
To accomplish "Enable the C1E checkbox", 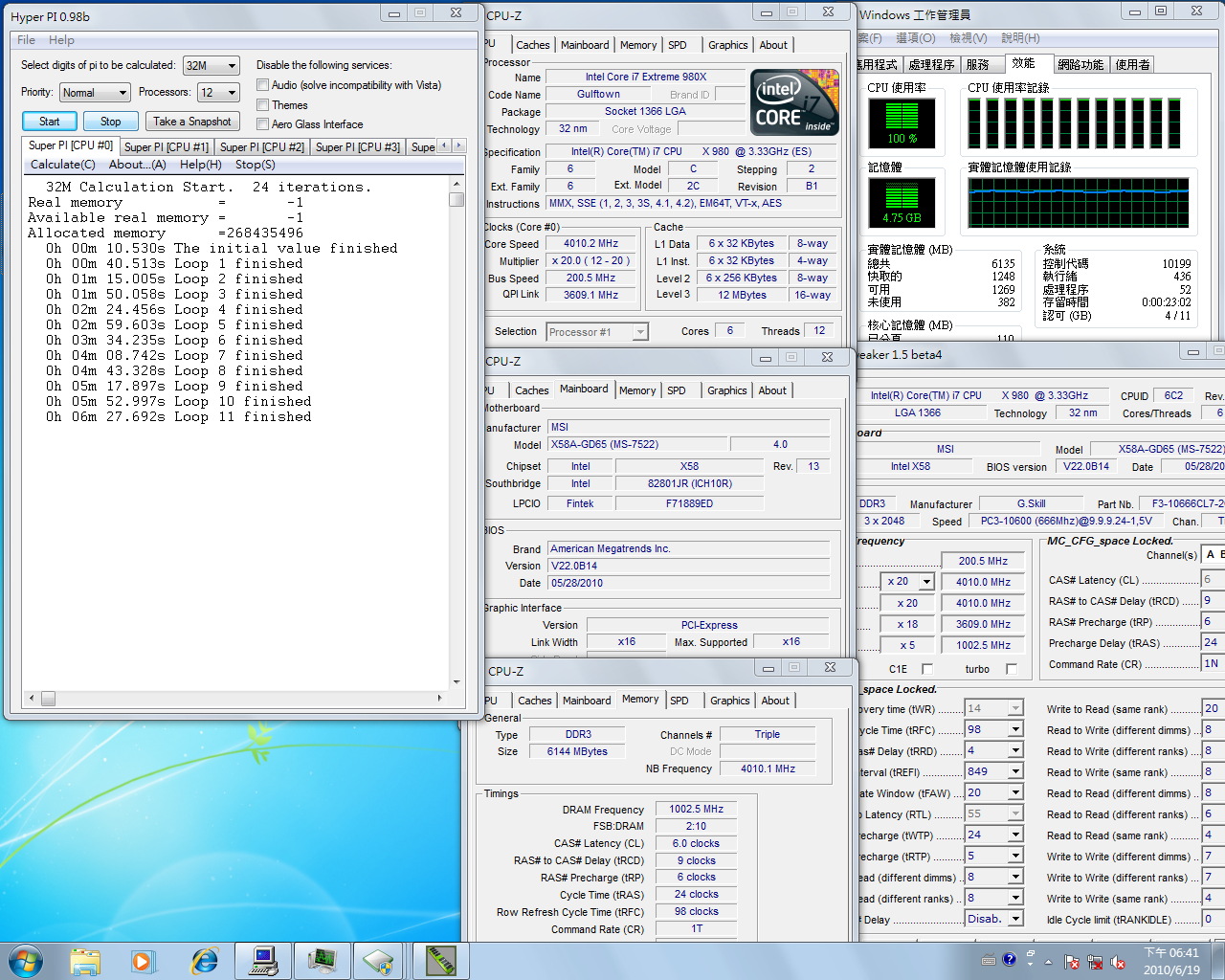I will pyautogui.click(x=926, y=669).
